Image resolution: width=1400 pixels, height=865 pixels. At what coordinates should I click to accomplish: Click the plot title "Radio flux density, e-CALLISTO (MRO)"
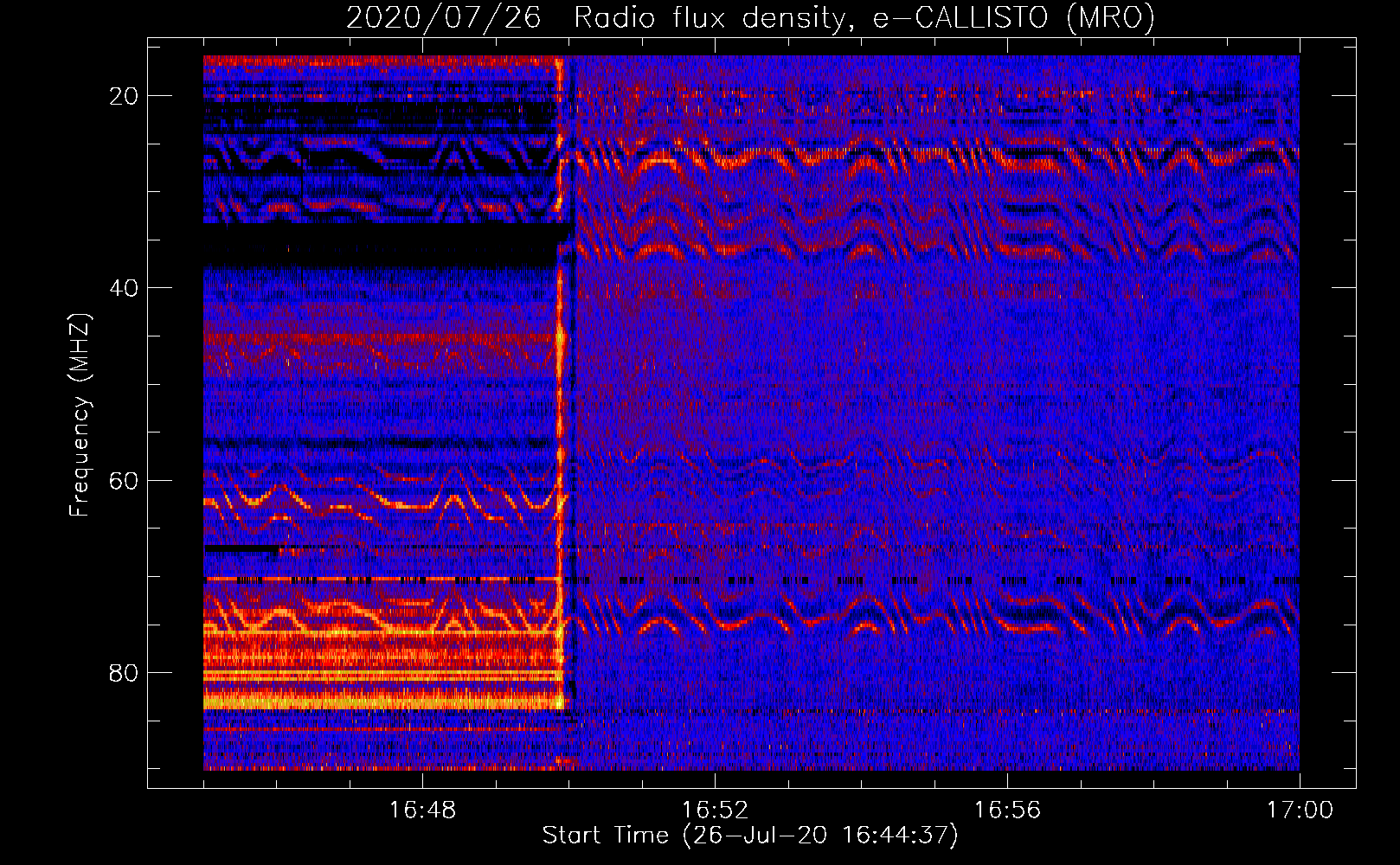tap(864, 17)
